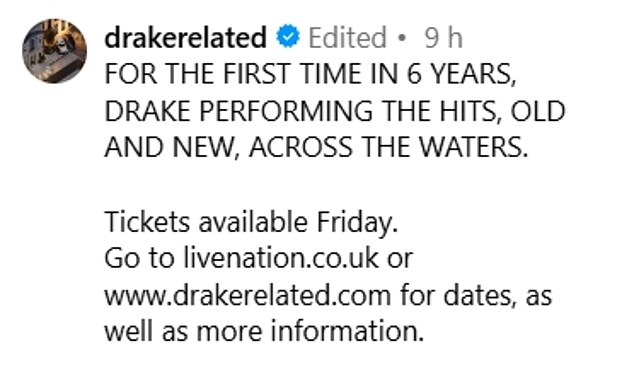The image size is (634, 370).
Task: Click the word available in the caption
Action: 253,222
